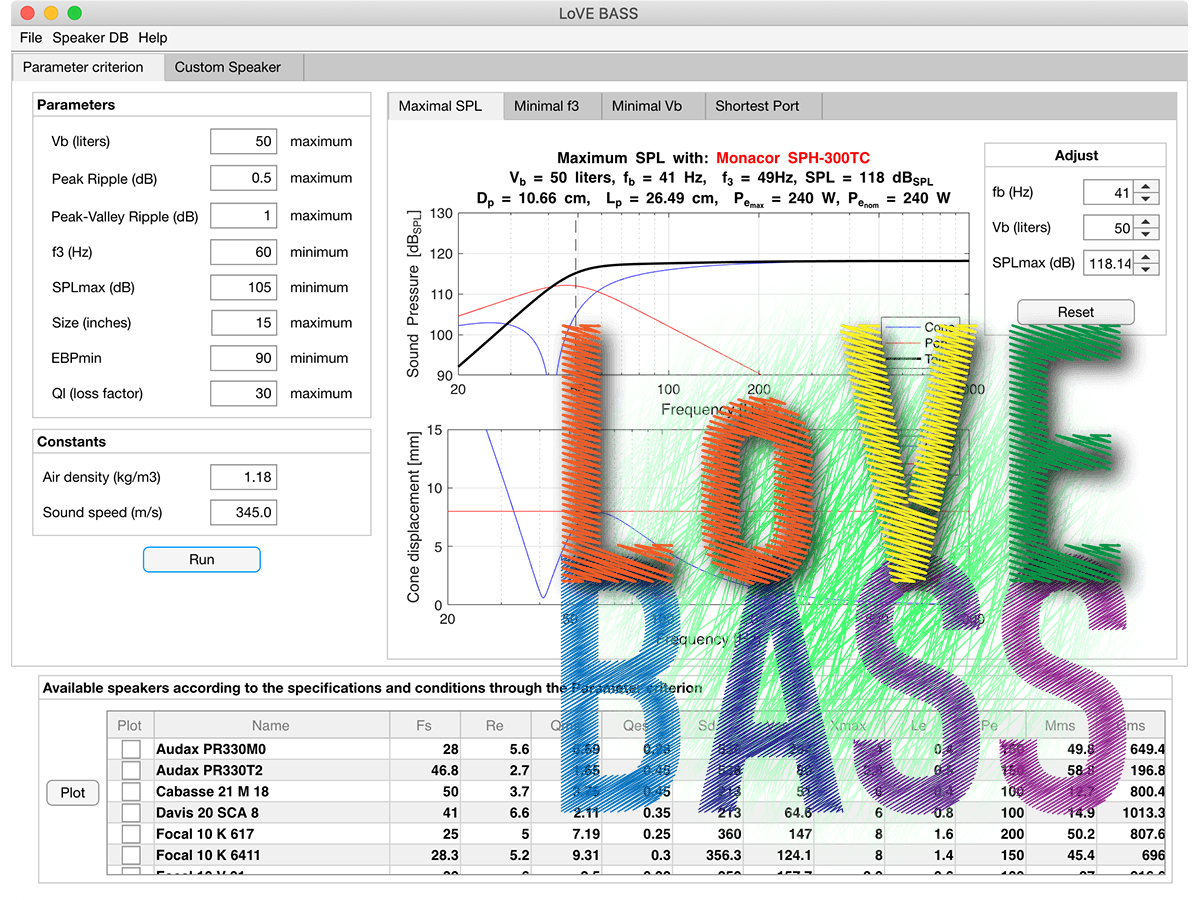The height and width of the screenshot is (900, 1200).
Task: Select the Minimal f3 plot tab
Action: tap(551, 106)
